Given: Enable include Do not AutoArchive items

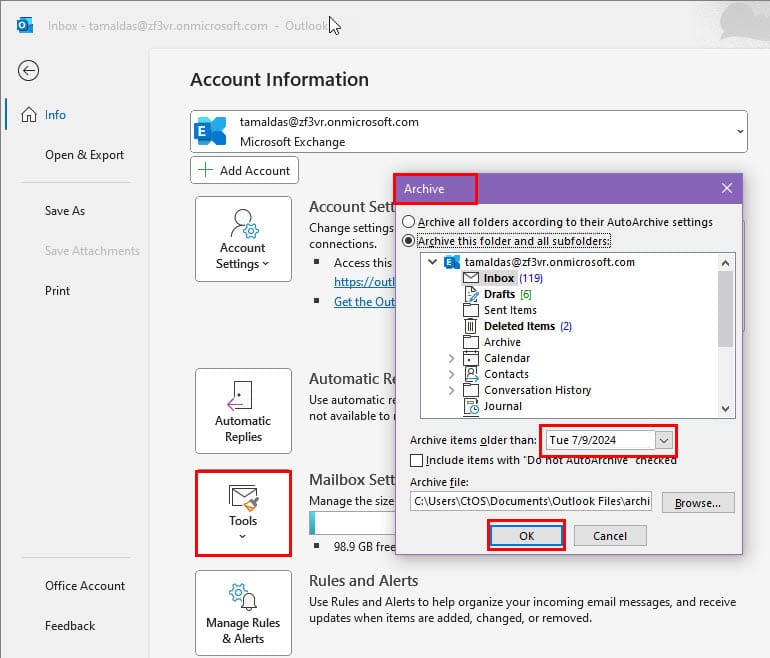Looking at the screenshot, I should point(417,460).
